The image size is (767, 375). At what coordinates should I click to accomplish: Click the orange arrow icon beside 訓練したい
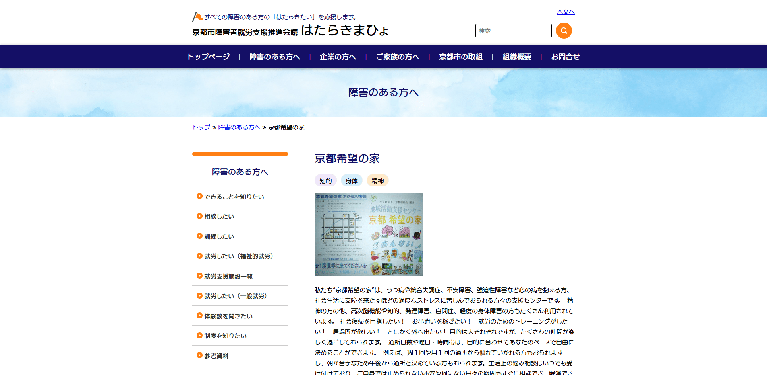click(200, 236)
